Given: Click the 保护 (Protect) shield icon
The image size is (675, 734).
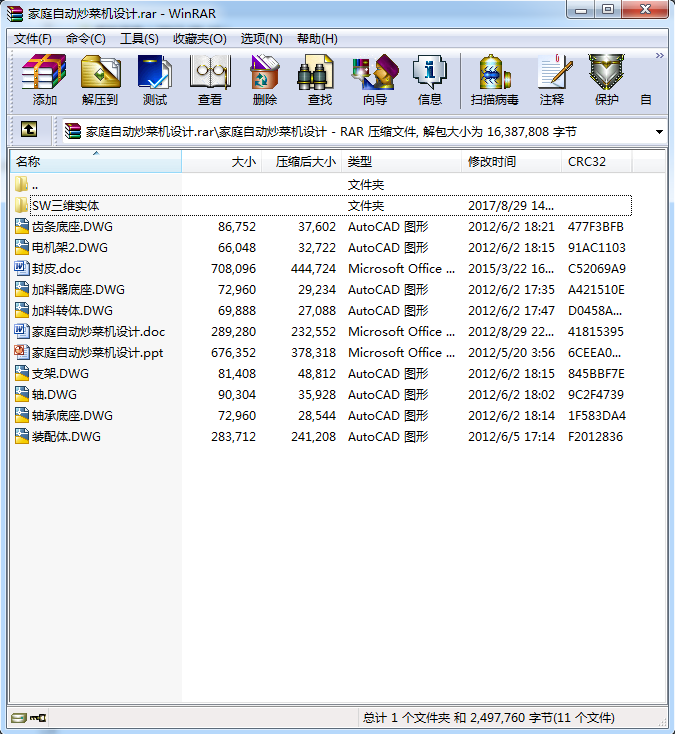Looking at the screenshot, I should pos(607,80).
